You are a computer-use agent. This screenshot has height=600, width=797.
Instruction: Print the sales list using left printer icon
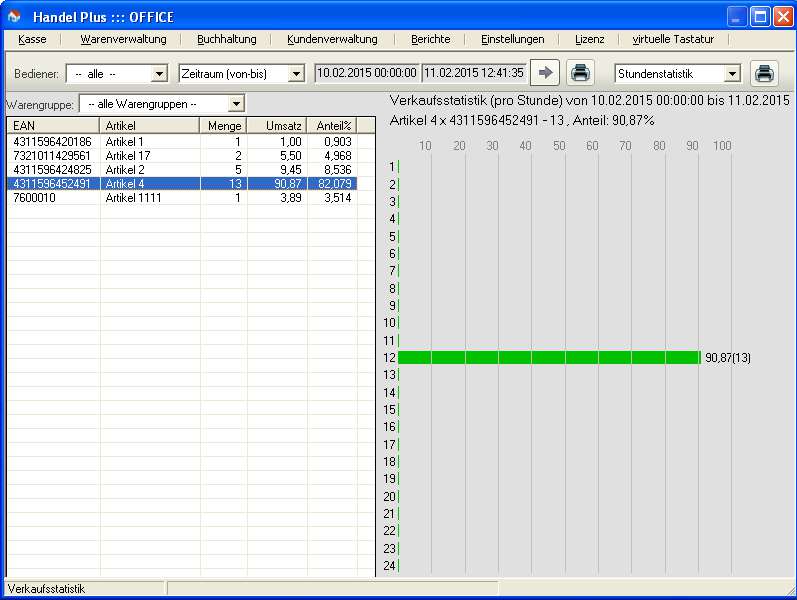(580, 73)
